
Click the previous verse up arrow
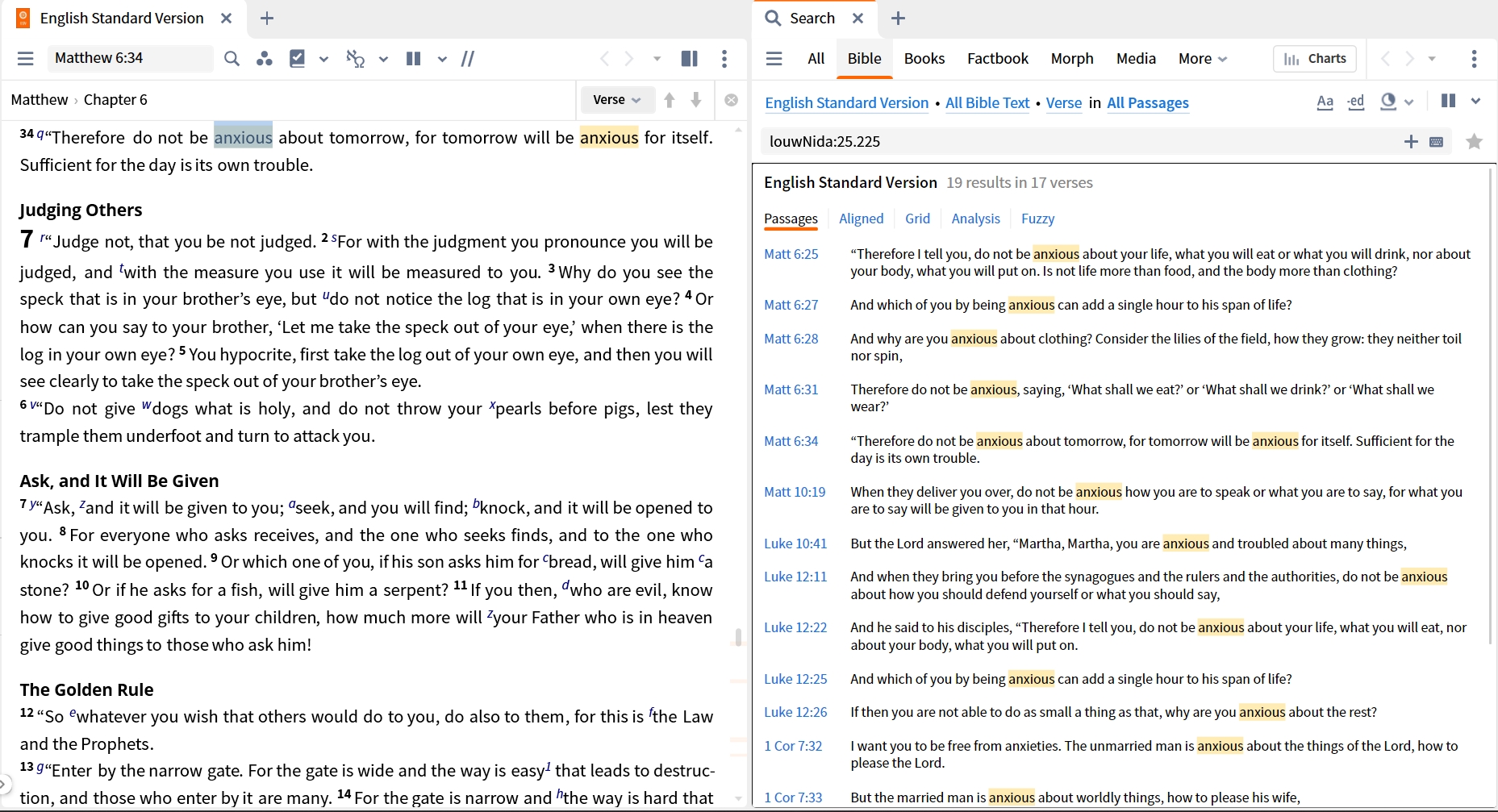click(670, 100)
